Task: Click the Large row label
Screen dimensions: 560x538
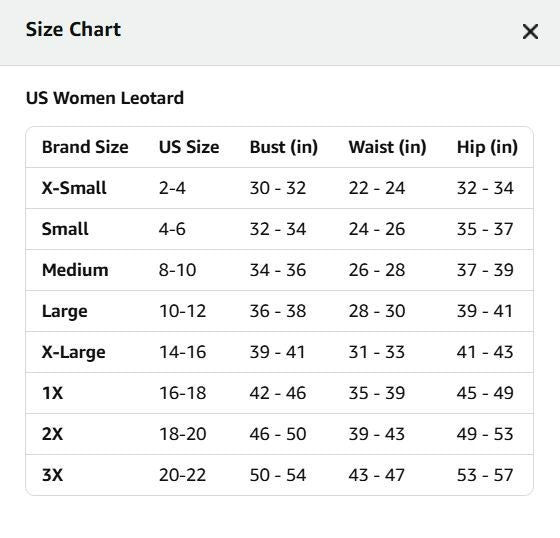Action: 65,312
